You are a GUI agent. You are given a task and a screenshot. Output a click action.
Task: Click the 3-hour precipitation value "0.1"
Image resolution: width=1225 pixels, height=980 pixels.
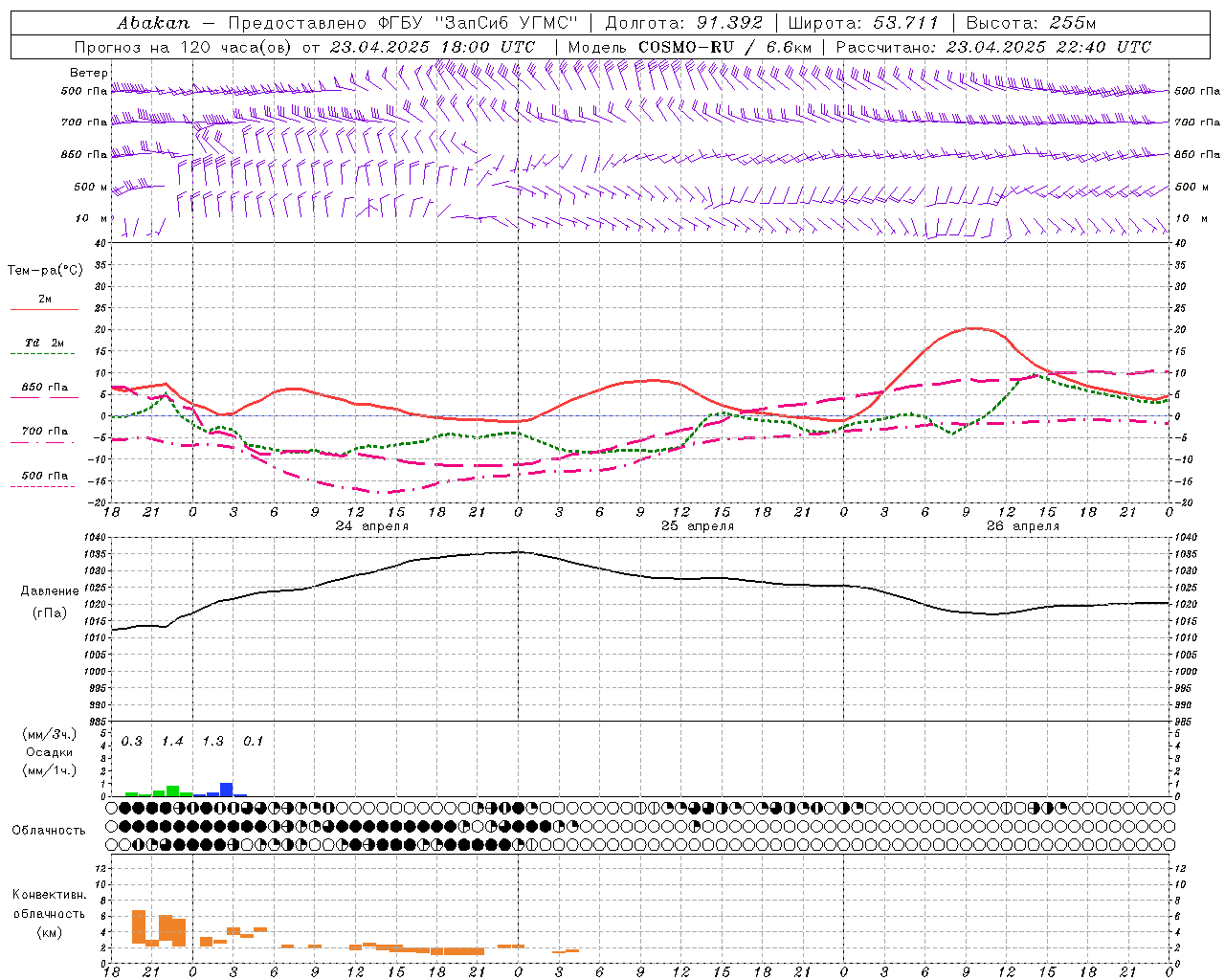point(253,742)
